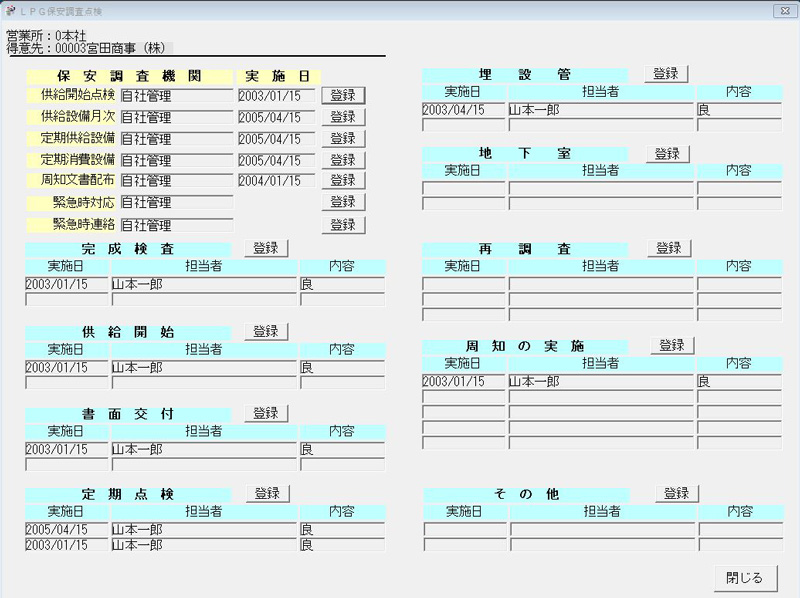Open 登録 for その他 section

click(x=677, y=494)
